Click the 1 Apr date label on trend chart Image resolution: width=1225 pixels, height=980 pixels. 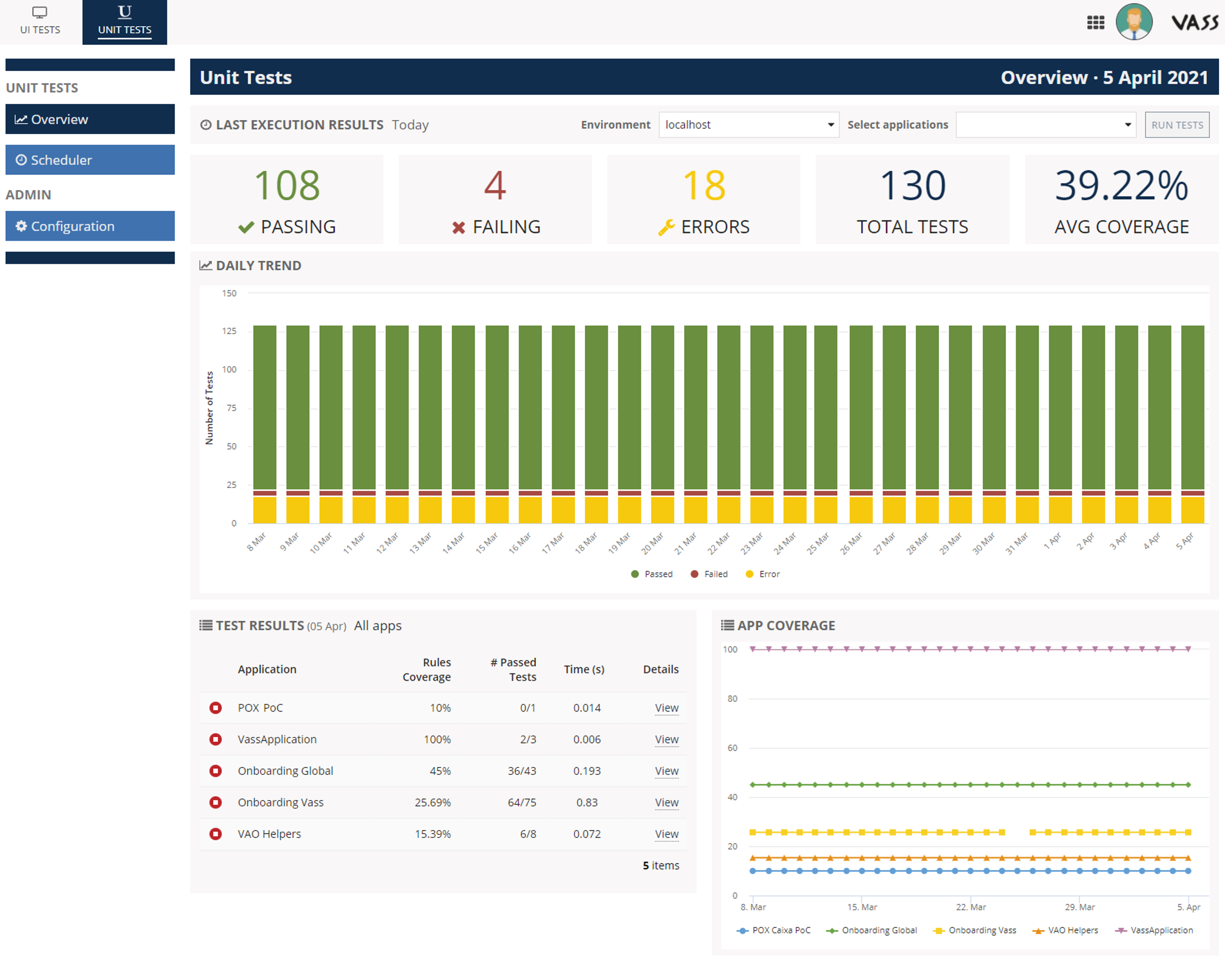click(x=1053, y=540)
